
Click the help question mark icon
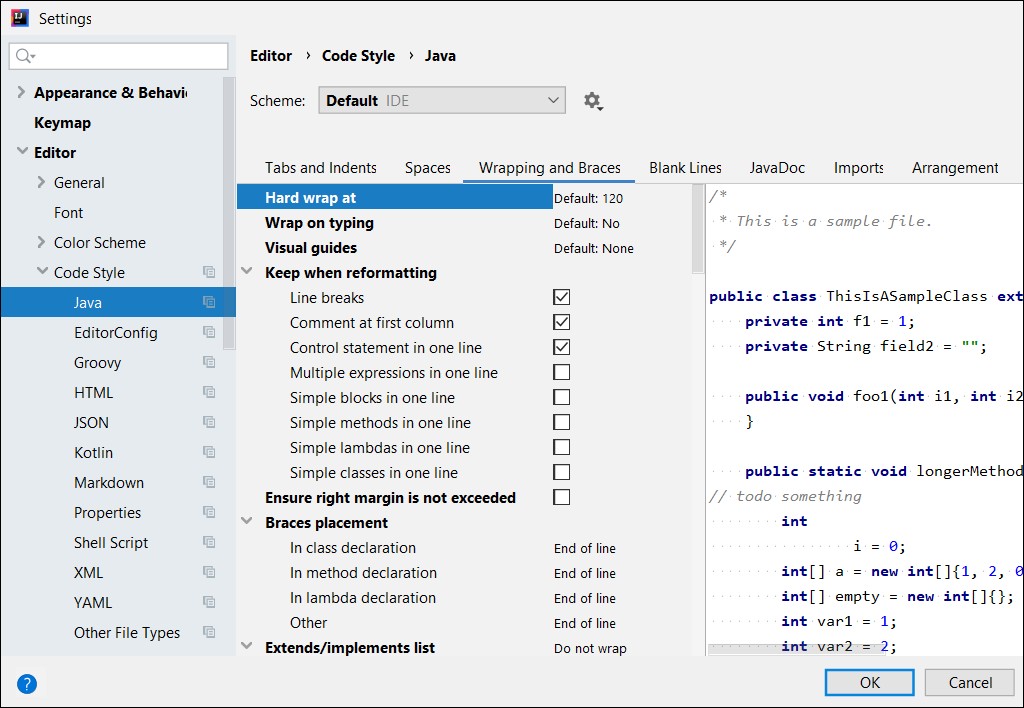pyautogui.click(x=27, y=684)
